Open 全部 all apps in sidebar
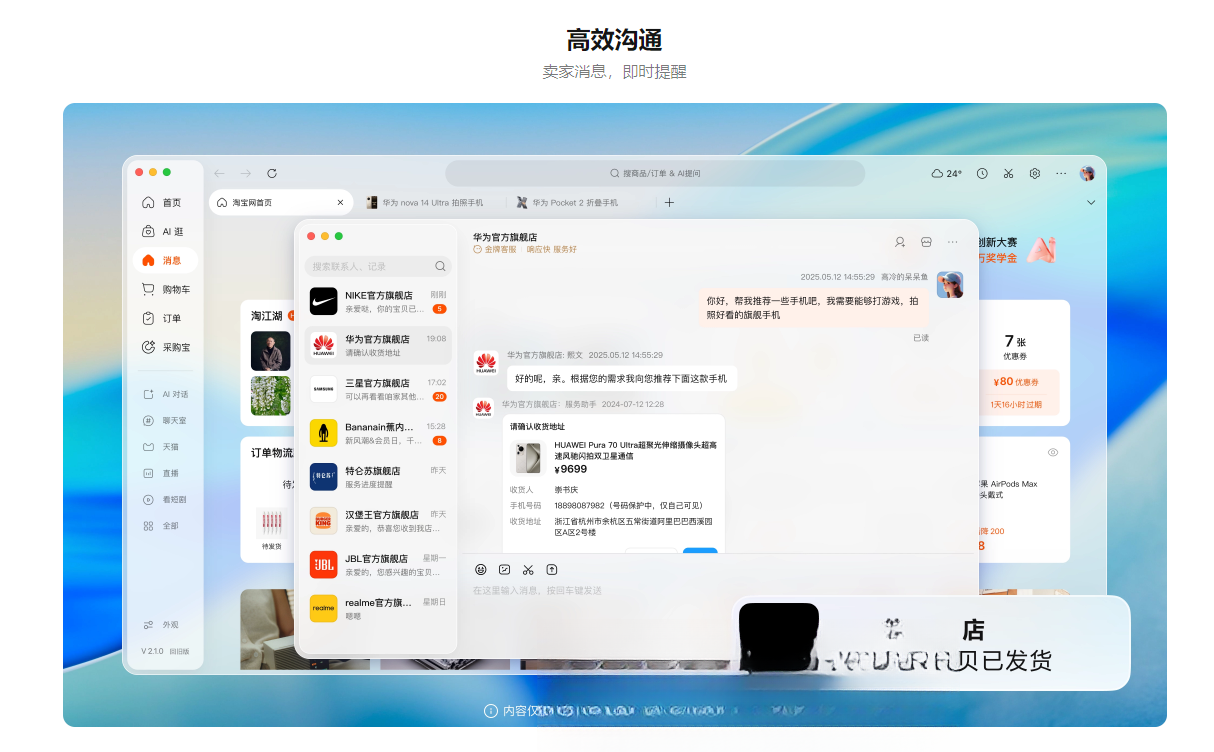Screen dimensions: 1214x752 (163, 525)
